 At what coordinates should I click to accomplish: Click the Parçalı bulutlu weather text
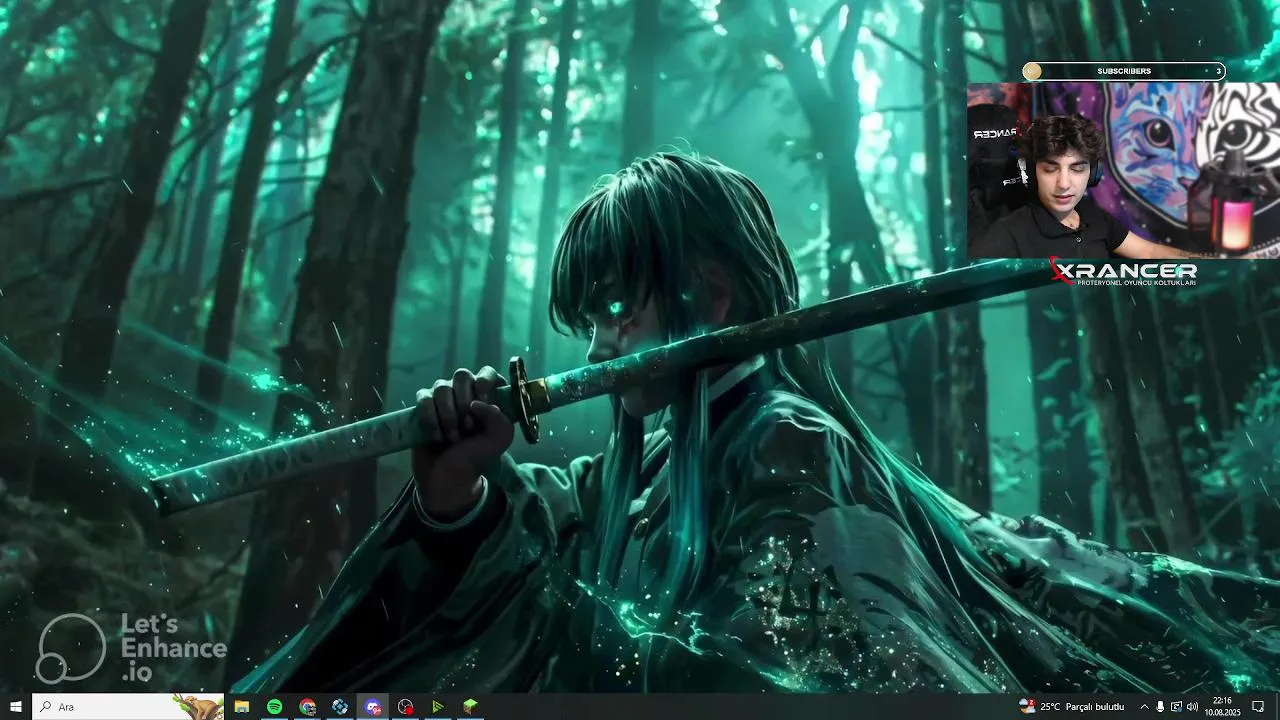click(1095, 707)
